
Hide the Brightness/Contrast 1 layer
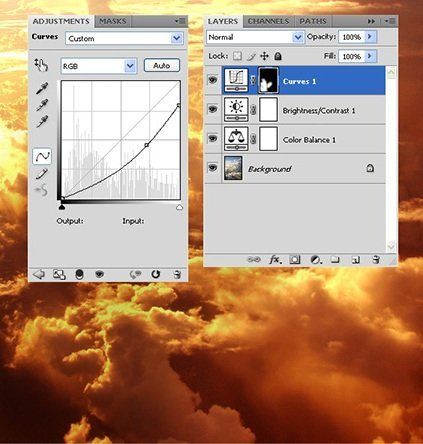tap(213, 109)
